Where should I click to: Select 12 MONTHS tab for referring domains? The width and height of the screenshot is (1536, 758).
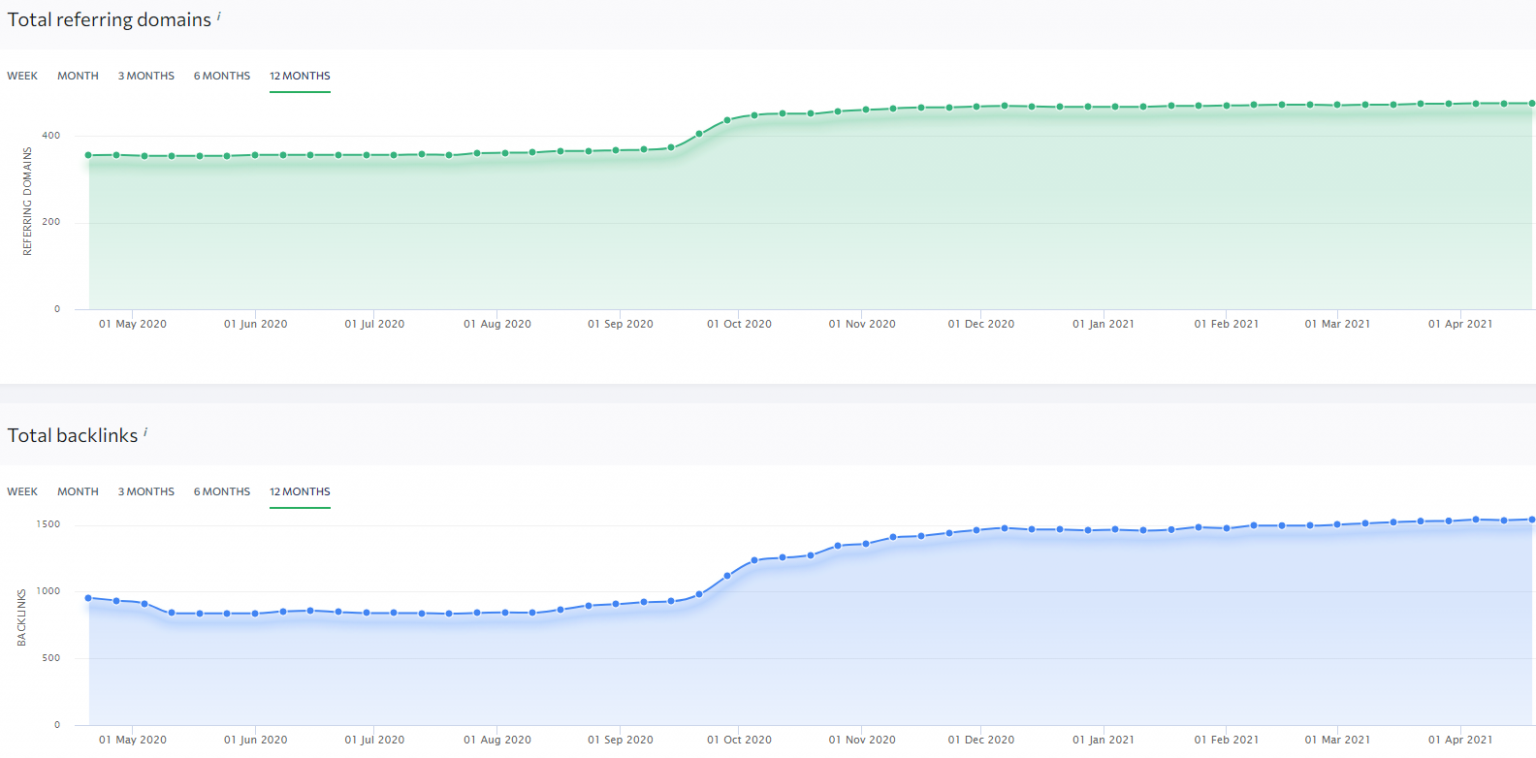coord(300,76)
